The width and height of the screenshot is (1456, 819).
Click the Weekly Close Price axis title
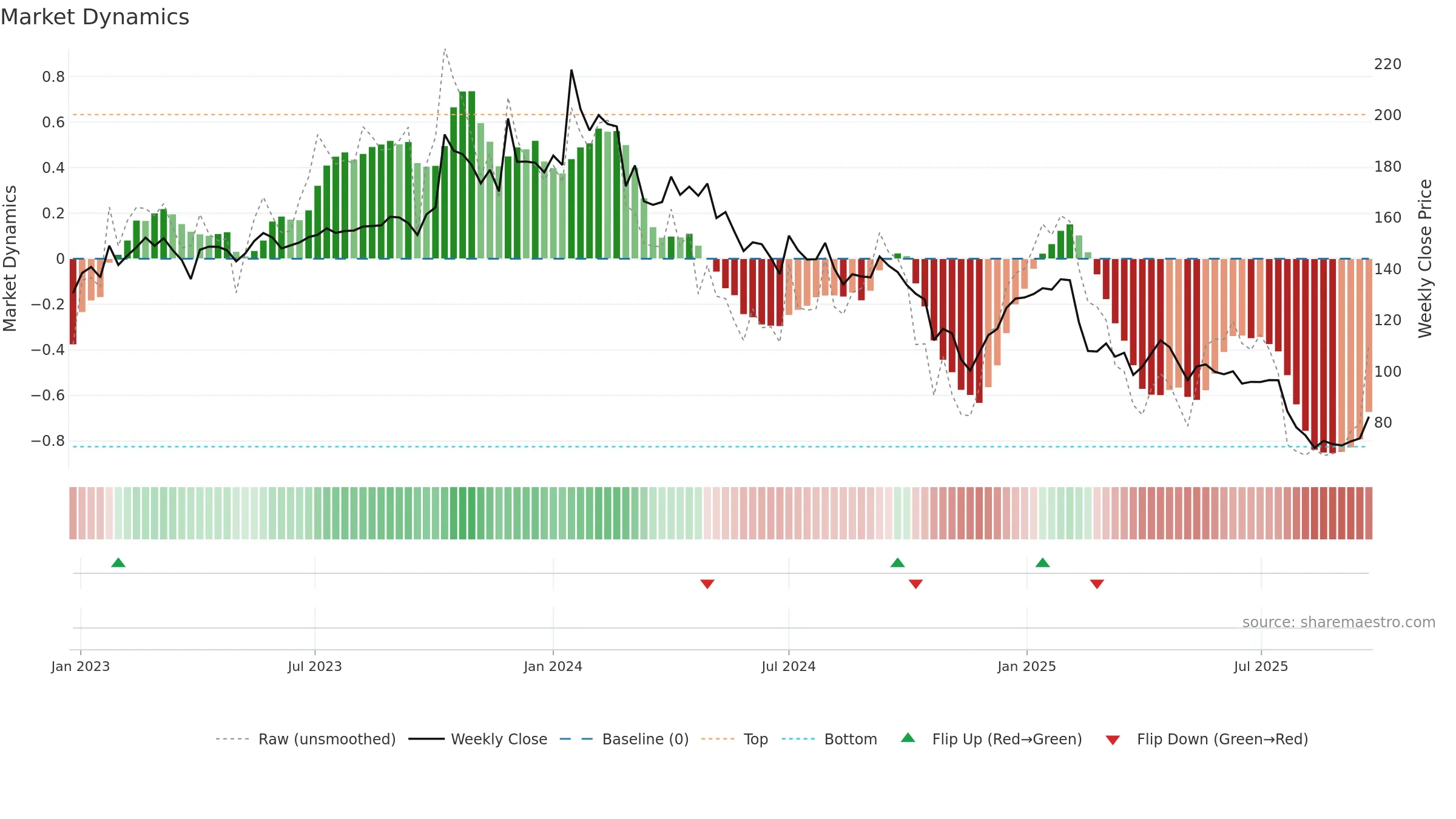(x=1425, y=258)
